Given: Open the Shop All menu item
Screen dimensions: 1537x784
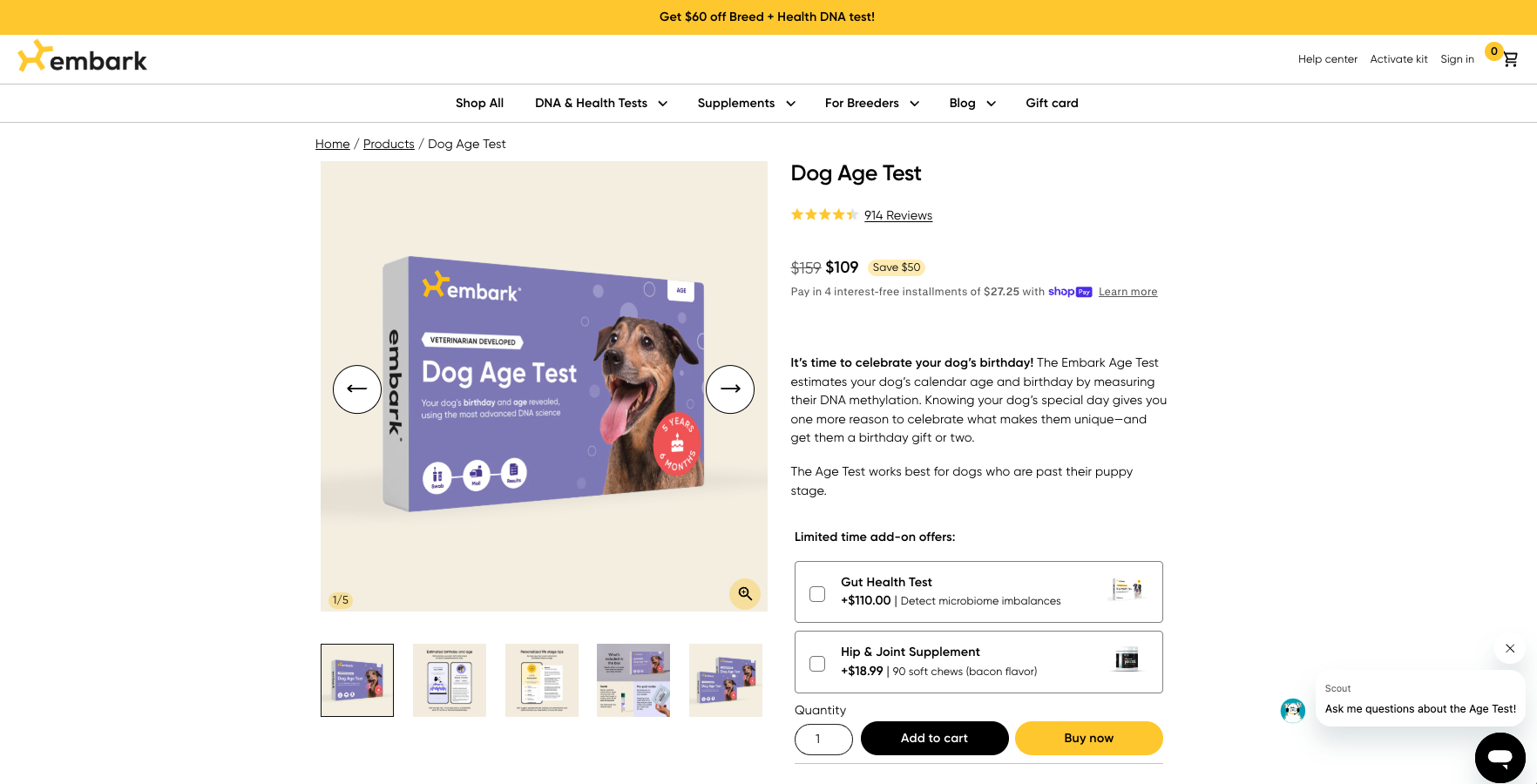Looking at the screenshot, I should (479, 103).
